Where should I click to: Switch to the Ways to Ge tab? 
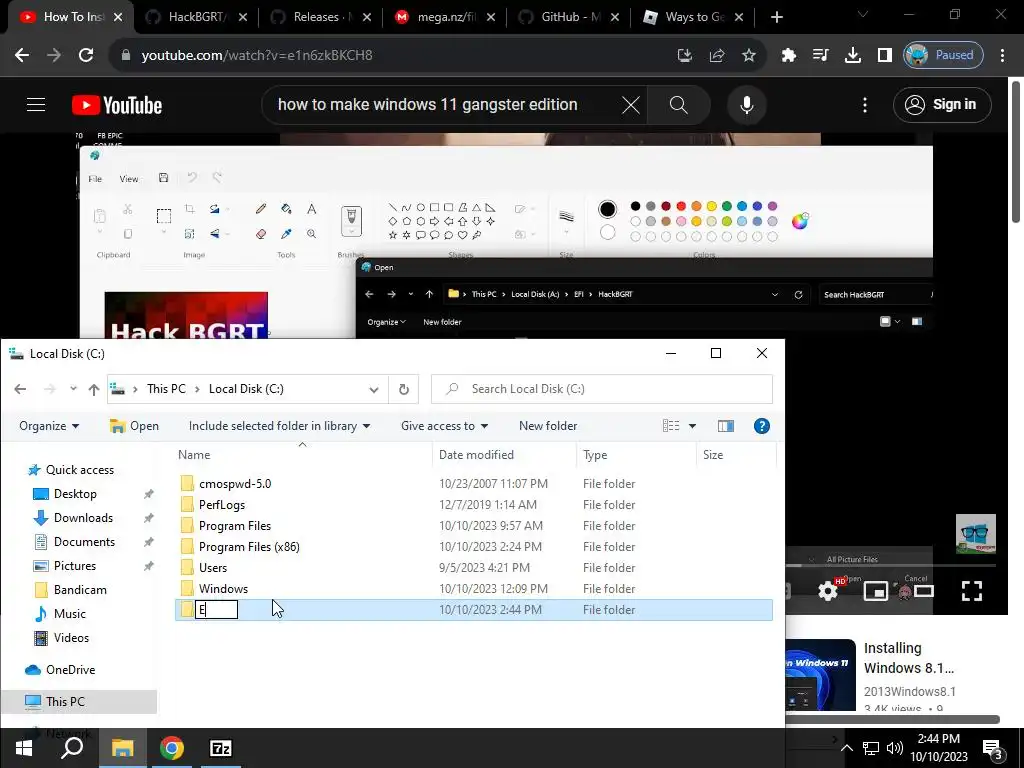(x=693, y=17)
